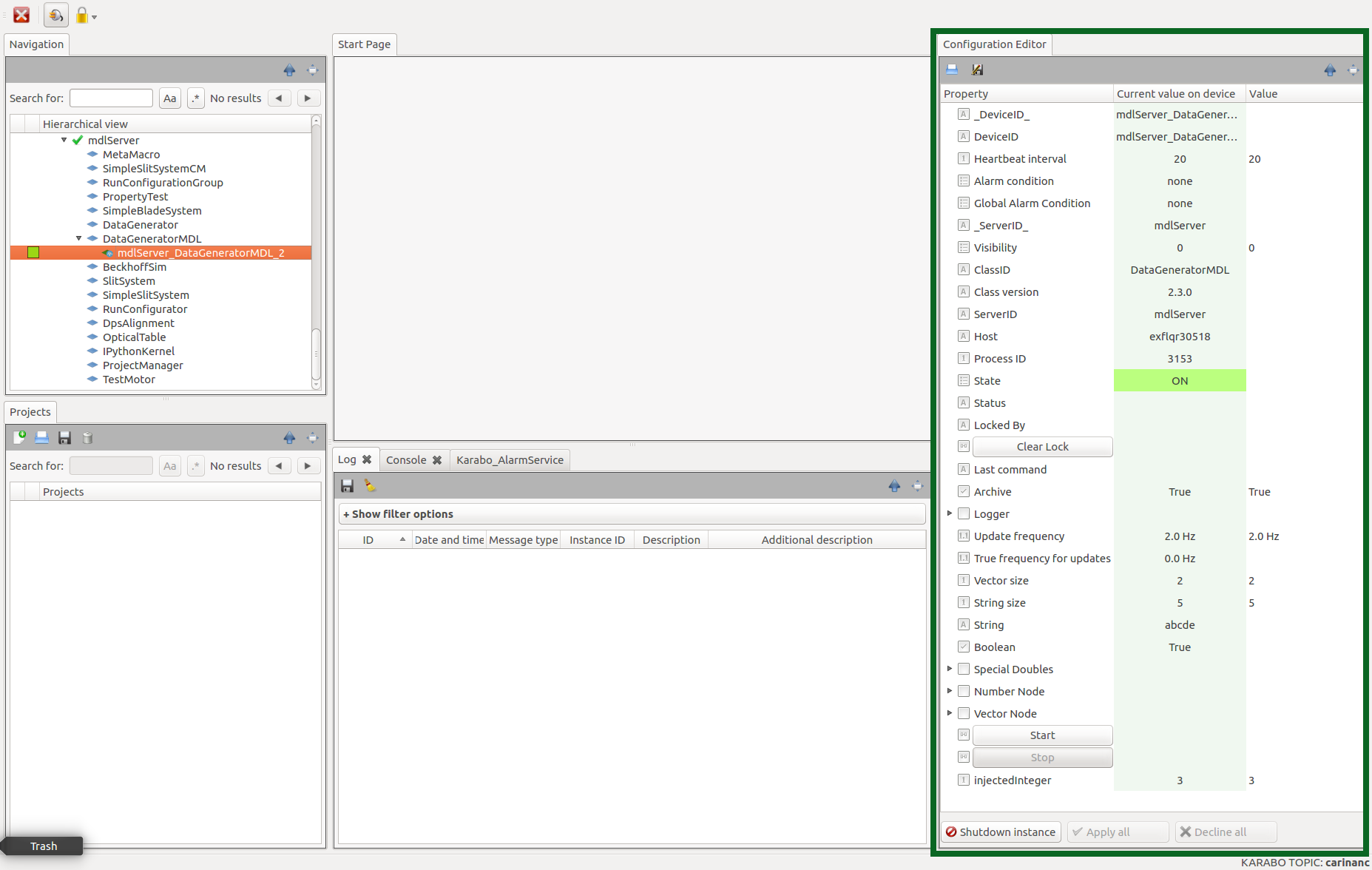Image resolution: width=1372 pixels, height=870 pixels.
Task: Go to next Navigation search result
Action: [308, 98]
